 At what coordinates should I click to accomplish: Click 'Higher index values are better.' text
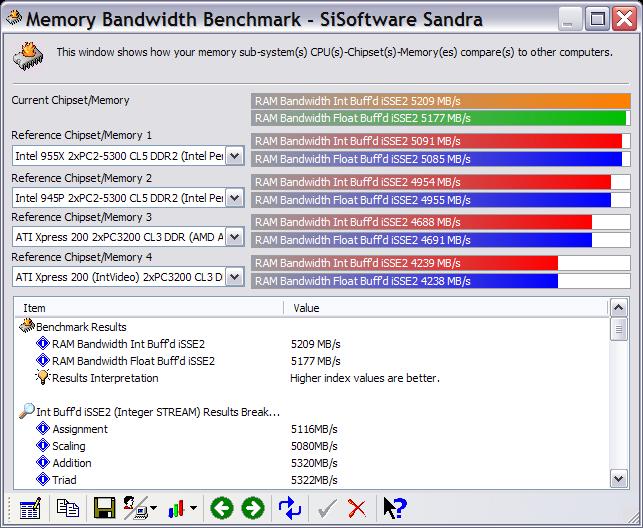[365, 378]
